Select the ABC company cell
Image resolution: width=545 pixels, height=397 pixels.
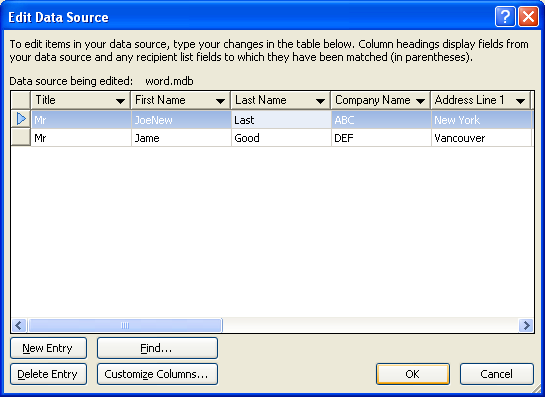[x=381, y=120]
